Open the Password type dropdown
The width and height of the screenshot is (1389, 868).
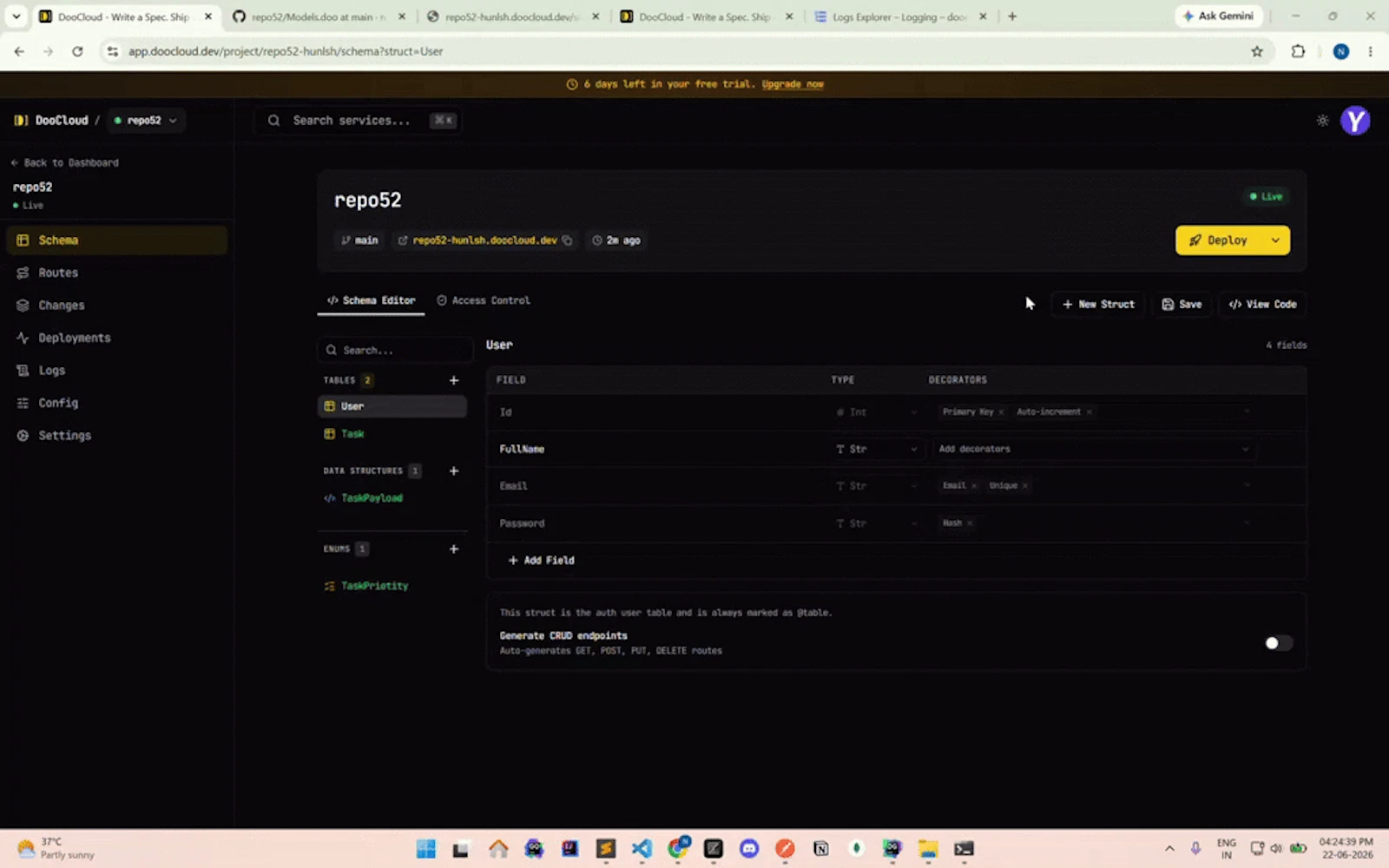(877, 523)
